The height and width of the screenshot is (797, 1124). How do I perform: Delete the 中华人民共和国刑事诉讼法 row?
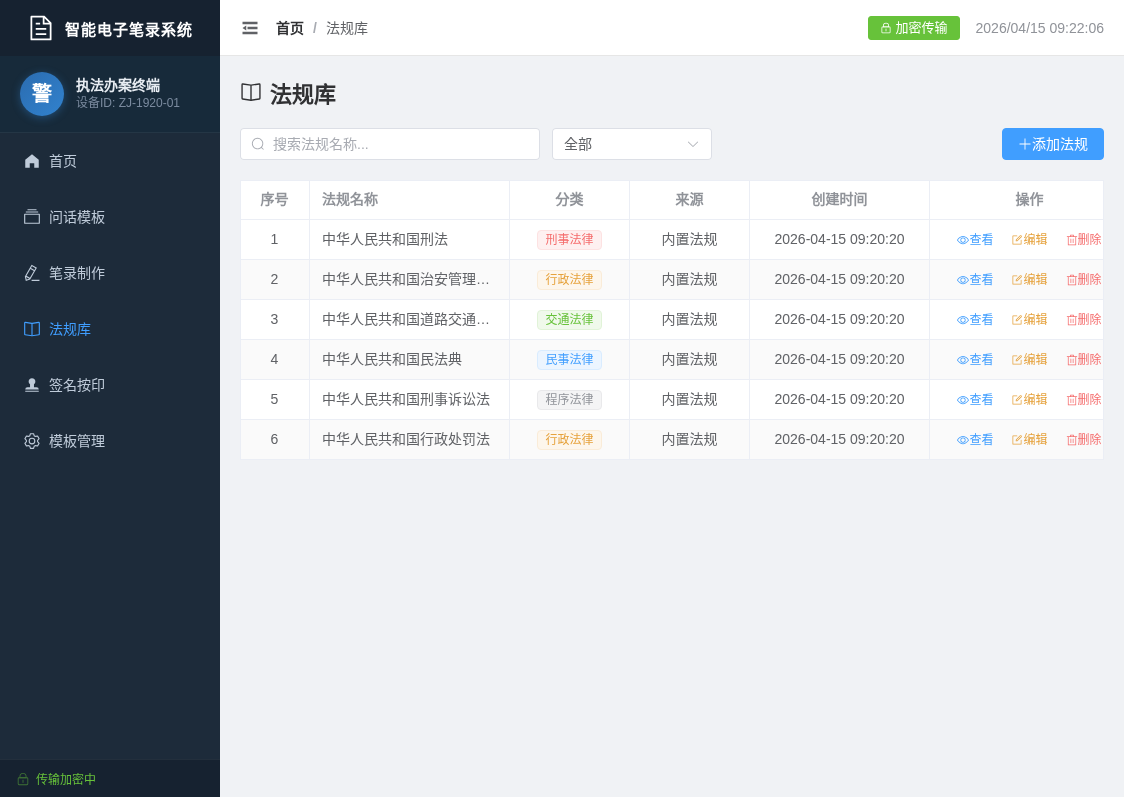pyautogui.click(x=1084, y=399)
